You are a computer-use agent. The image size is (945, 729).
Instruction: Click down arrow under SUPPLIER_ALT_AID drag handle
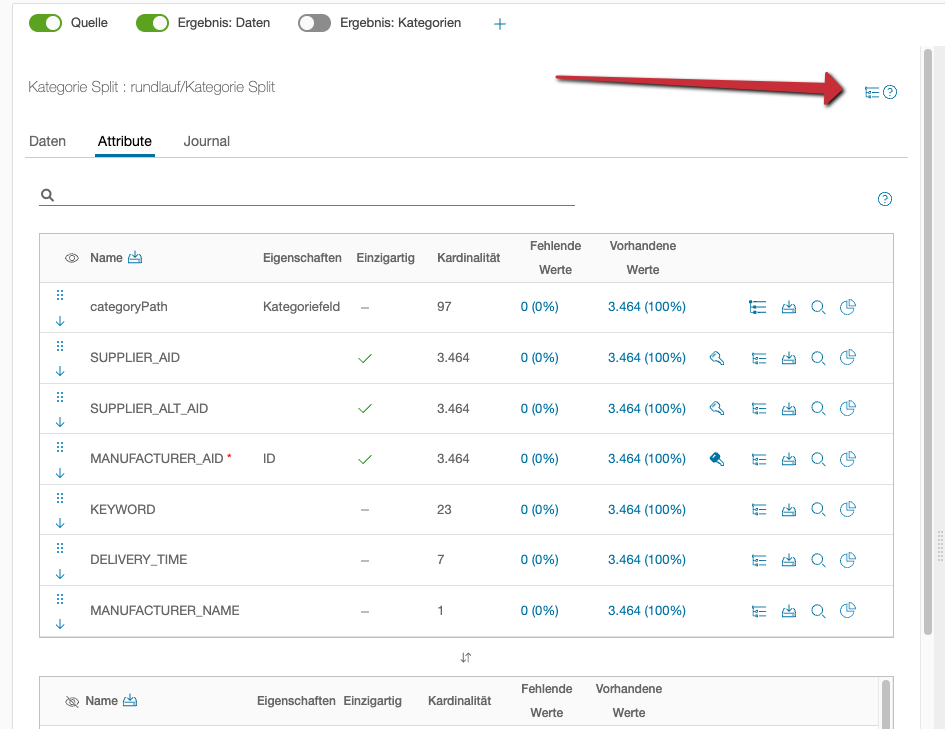[60, 422]
